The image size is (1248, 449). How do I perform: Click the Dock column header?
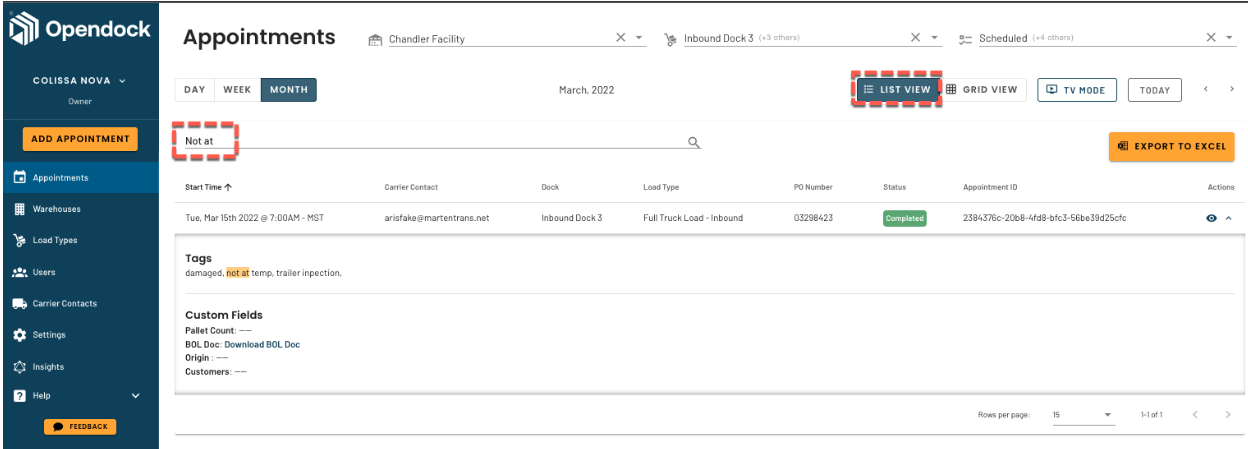(x=550, y=187)
